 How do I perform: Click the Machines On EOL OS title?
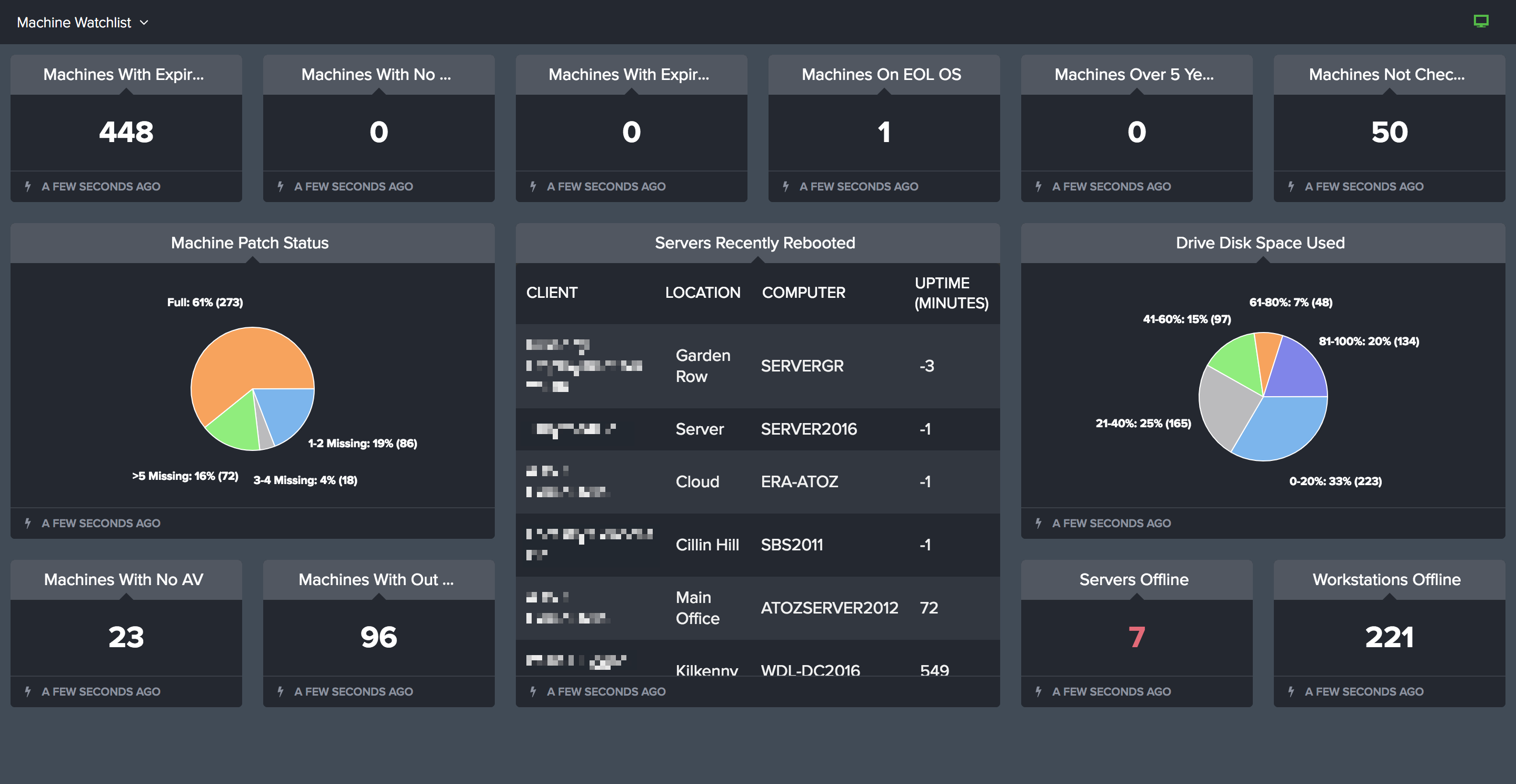click(881, 75)
